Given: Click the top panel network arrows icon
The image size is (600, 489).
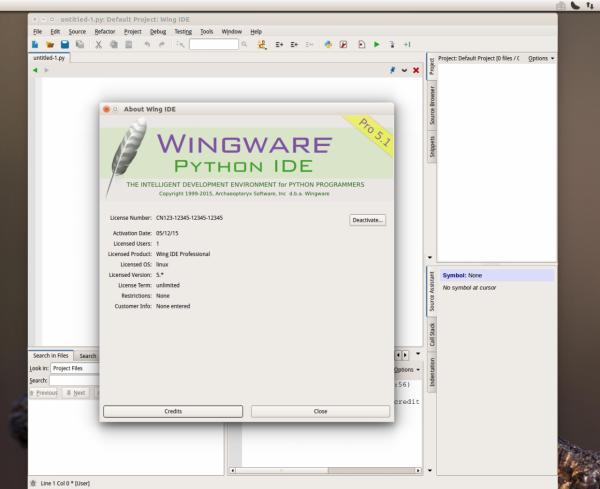Looking at the screenshot, I should click(x=590, y=5).
